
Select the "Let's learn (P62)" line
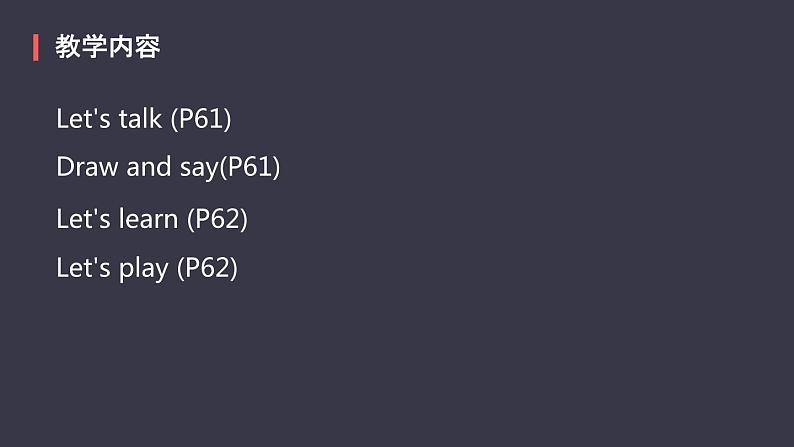pos(152,219)
